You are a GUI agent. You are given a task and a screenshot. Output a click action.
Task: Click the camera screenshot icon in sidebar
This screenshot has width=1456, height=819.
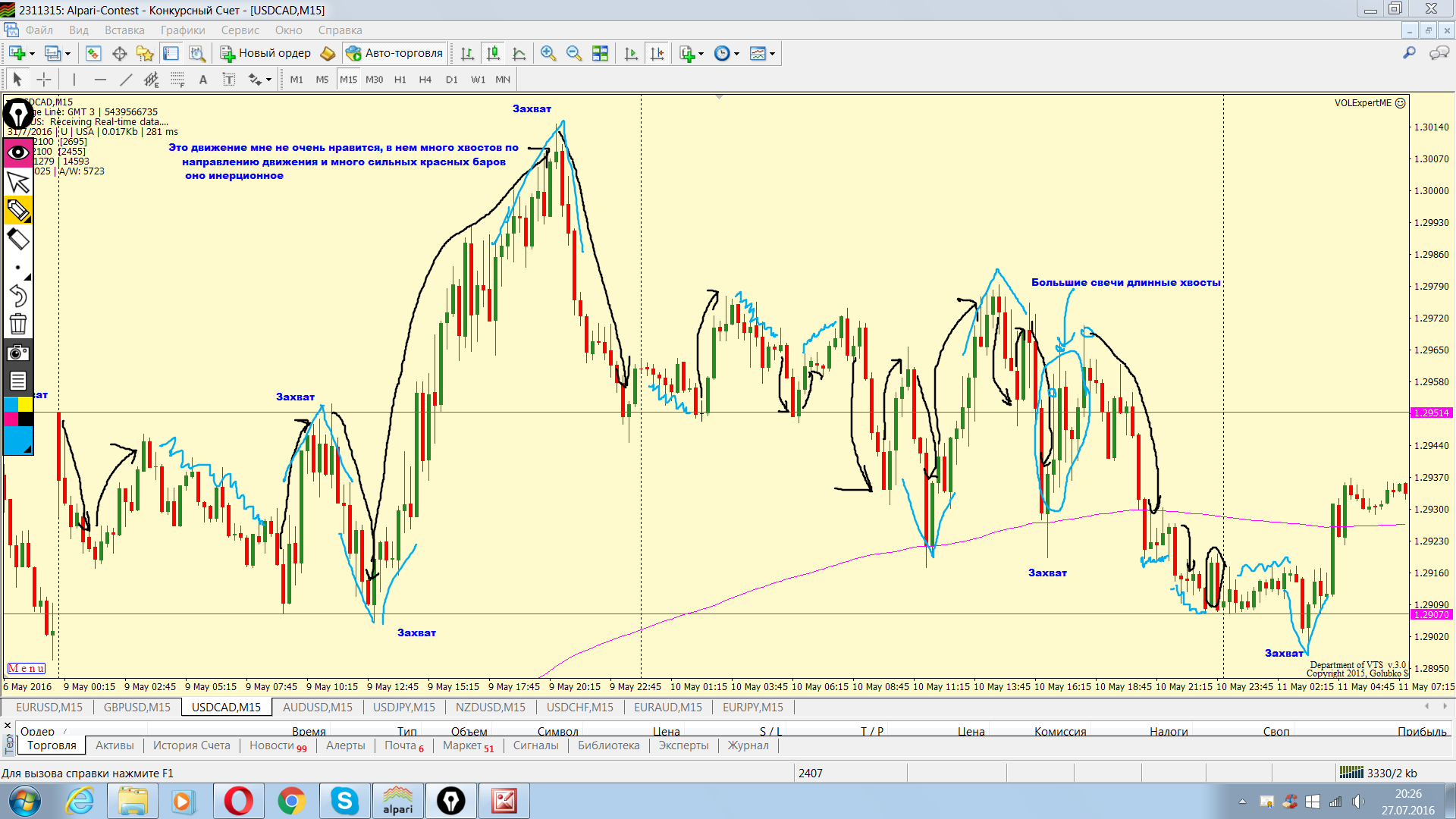(x=18, y=353)
